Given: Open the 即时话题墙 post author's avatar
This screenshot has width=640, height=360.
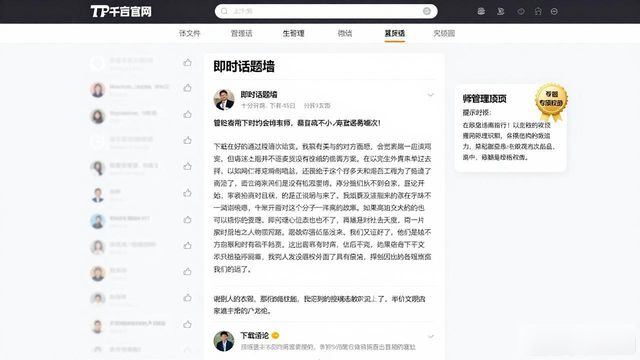Looking at the screenshot, I should click(x=224, y=100).
